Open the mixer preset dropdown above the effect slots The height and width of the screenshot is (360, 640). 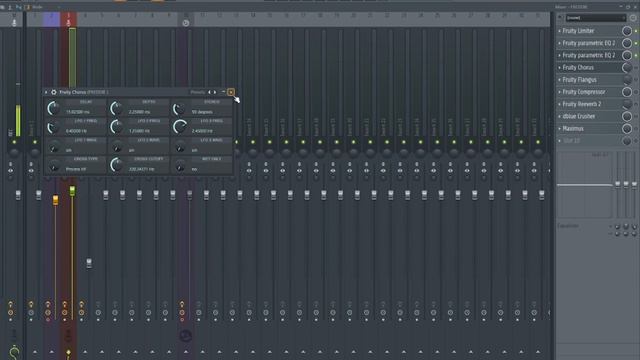596,18
